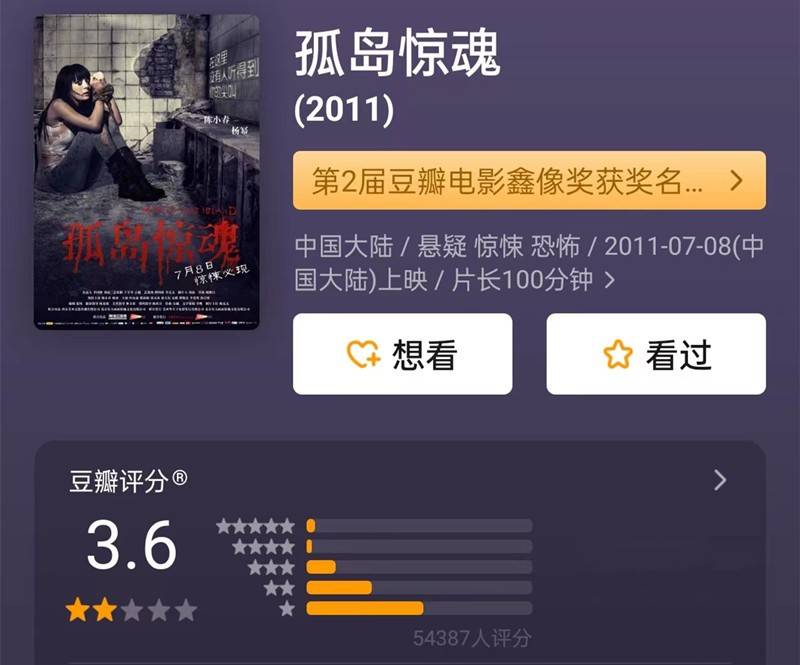Click the five-star rating row icon
Viewport: 800px width, 665px height.
(x=255, y=526)
